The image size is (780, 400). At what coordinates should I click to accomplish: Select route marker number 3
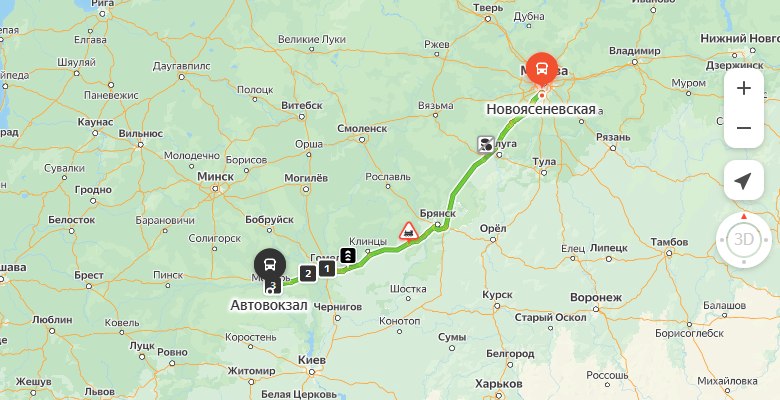[x=274, y=286]
